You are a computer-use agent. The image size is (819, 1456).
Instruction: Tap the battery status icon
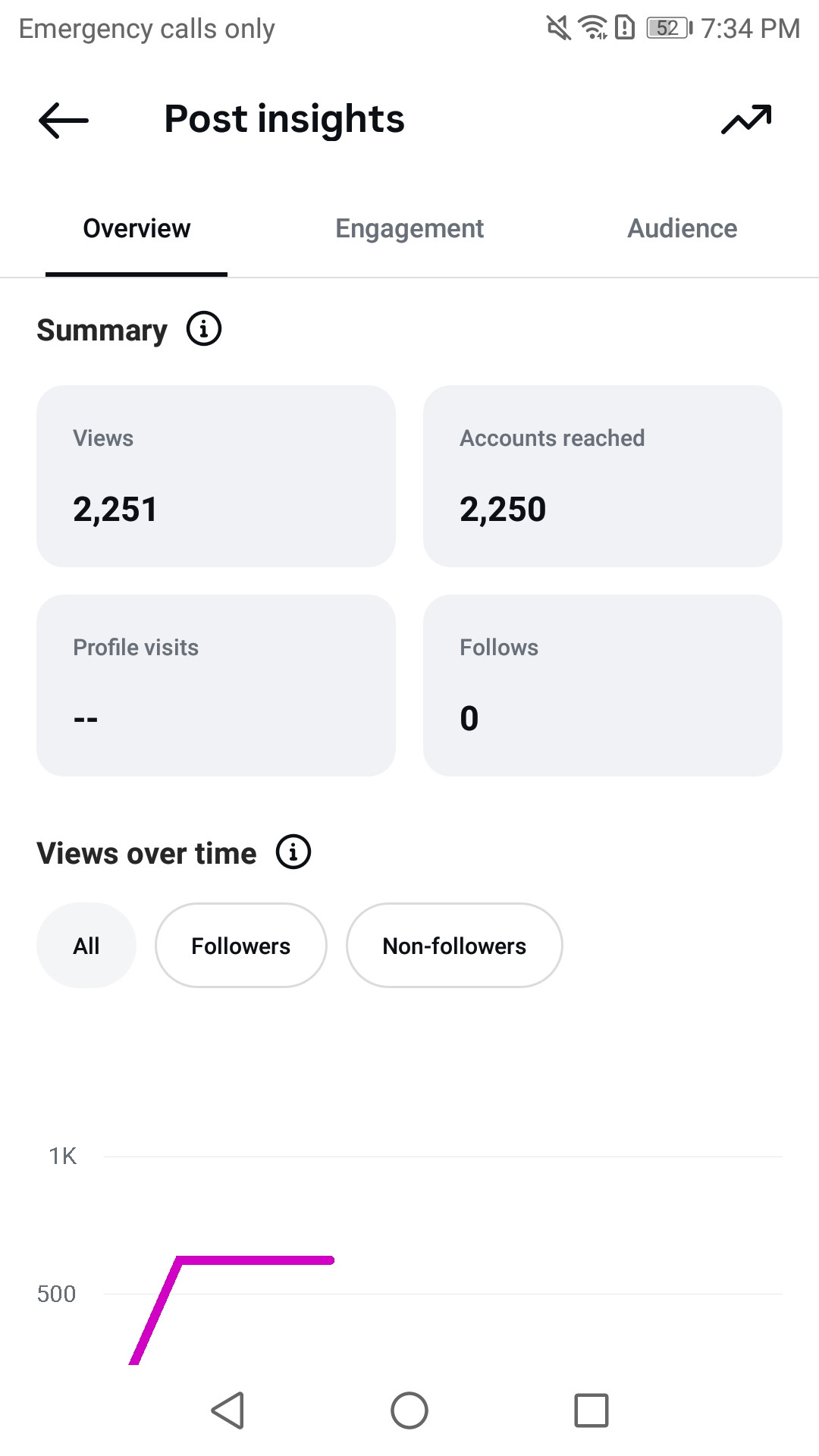pos(670,28)
